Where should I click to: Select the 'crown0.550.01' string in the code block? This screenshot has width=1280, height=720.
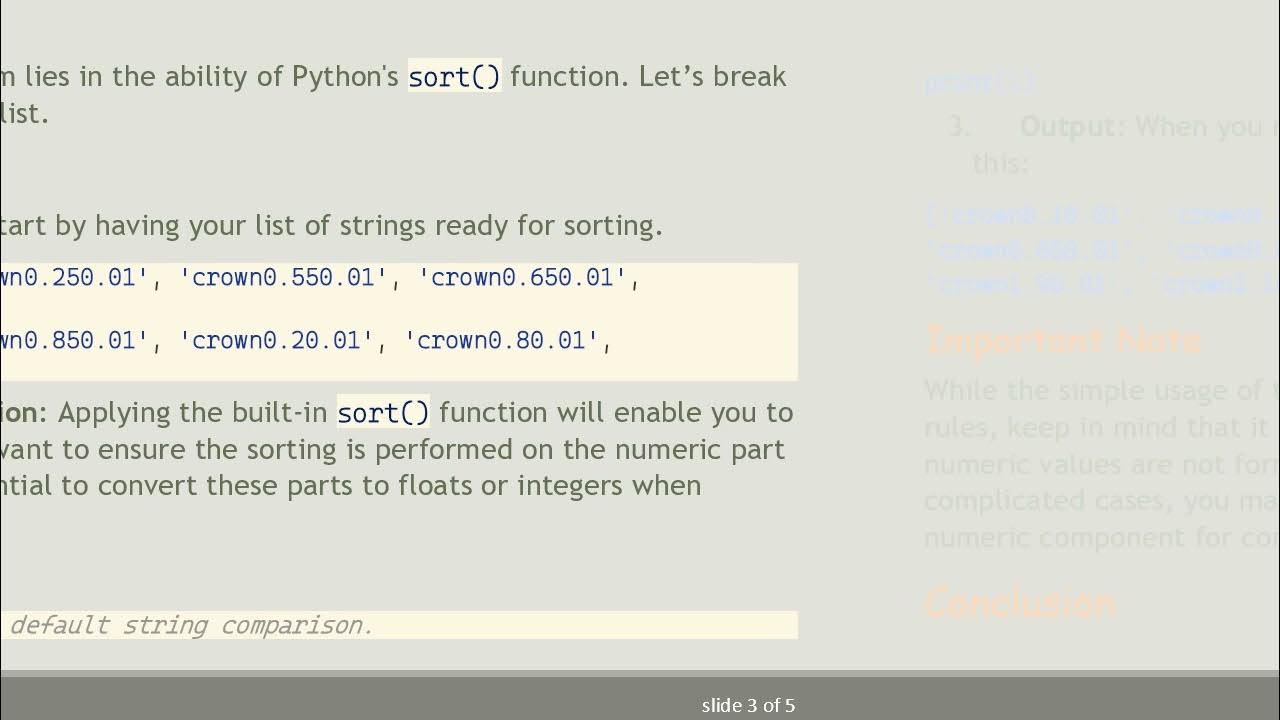(x=283, y=278)
